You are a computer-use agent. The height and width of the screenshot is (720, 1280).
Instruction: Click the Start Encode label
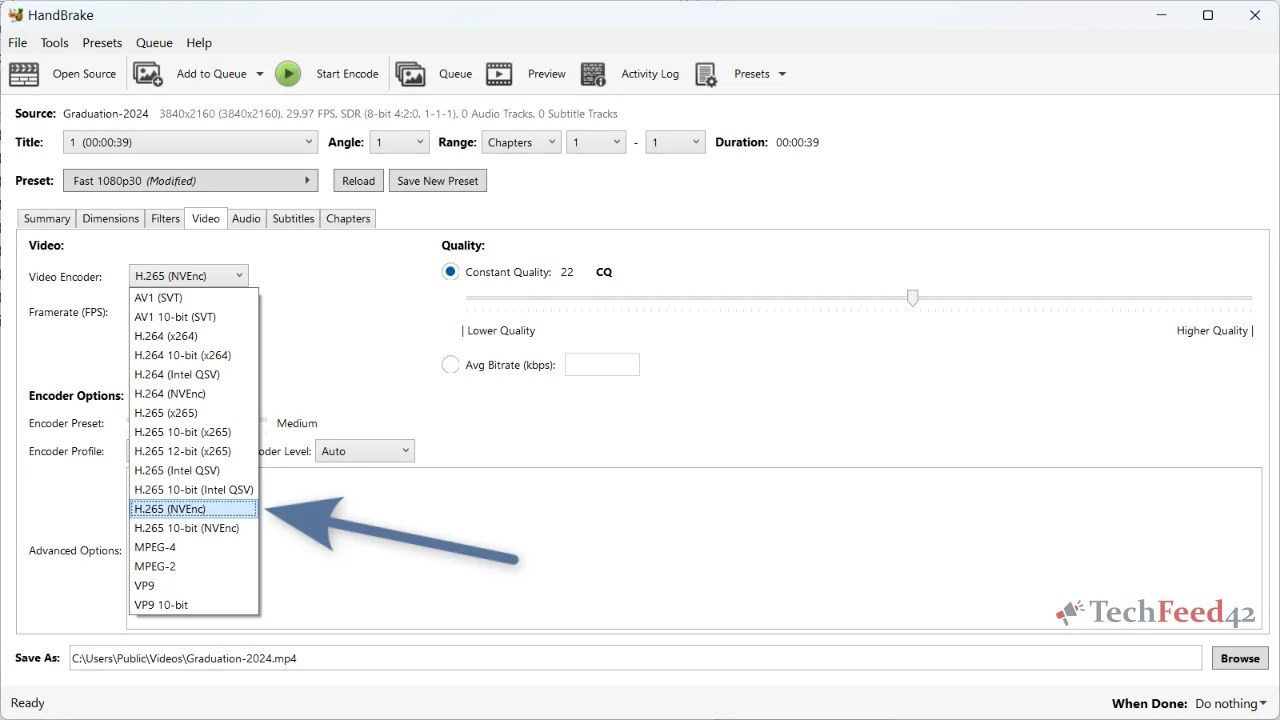click(347, 74)
